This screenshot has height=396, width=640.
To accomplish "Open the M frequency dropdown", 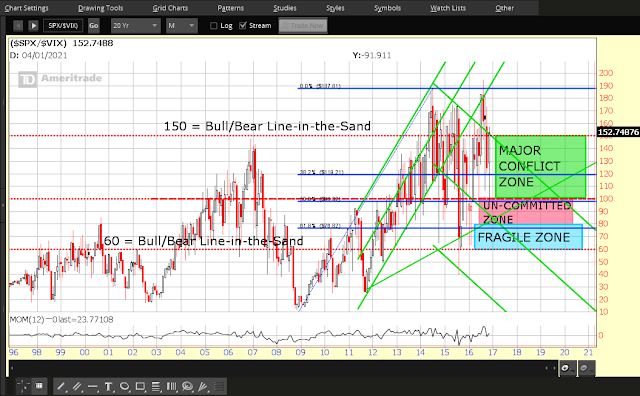I will 181,26.
